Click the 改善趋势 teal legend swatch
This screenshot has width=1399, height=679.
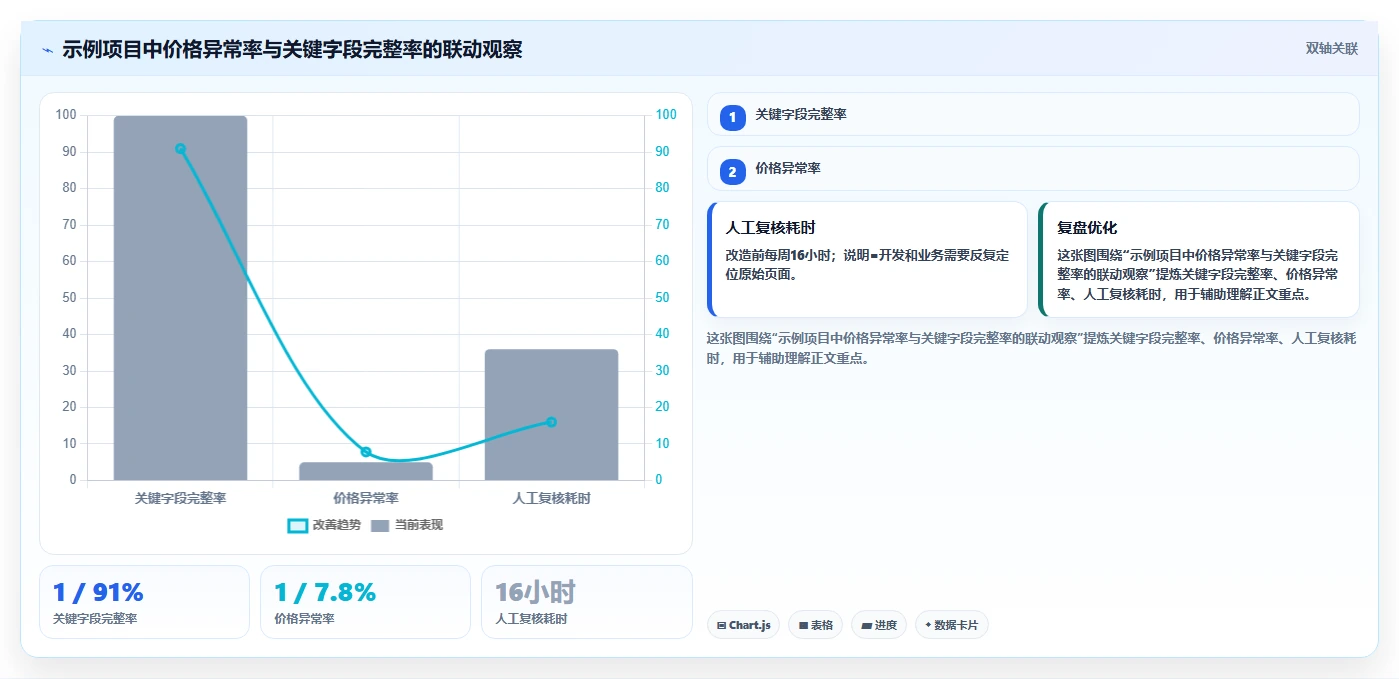(297, 525)
